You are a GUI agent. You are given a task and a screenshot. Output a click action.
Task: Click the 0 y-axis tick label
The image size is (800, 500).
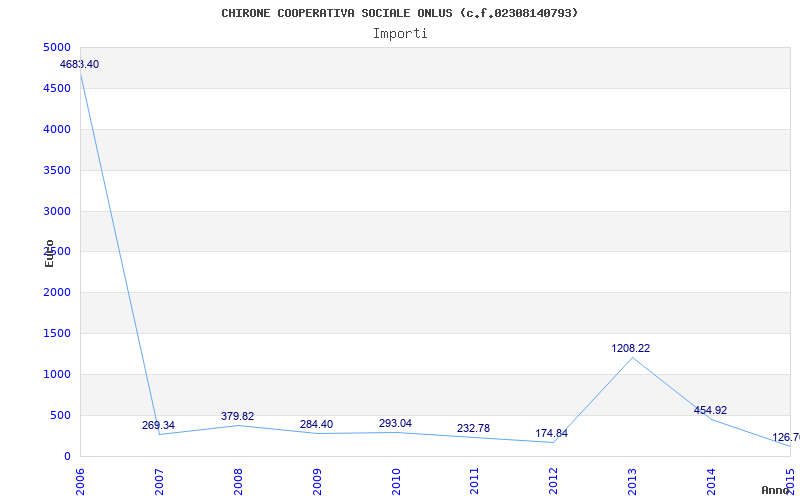point(67,456)
